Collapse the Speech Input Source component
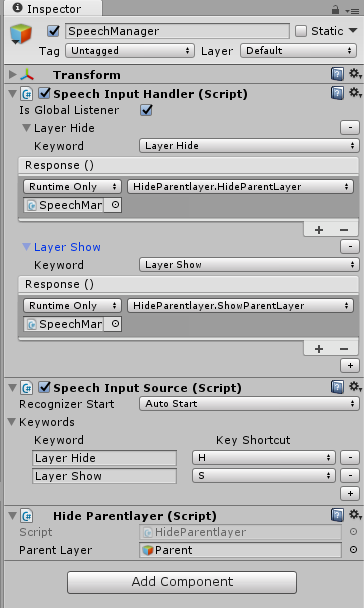The image size is (364, 608). 12,388
